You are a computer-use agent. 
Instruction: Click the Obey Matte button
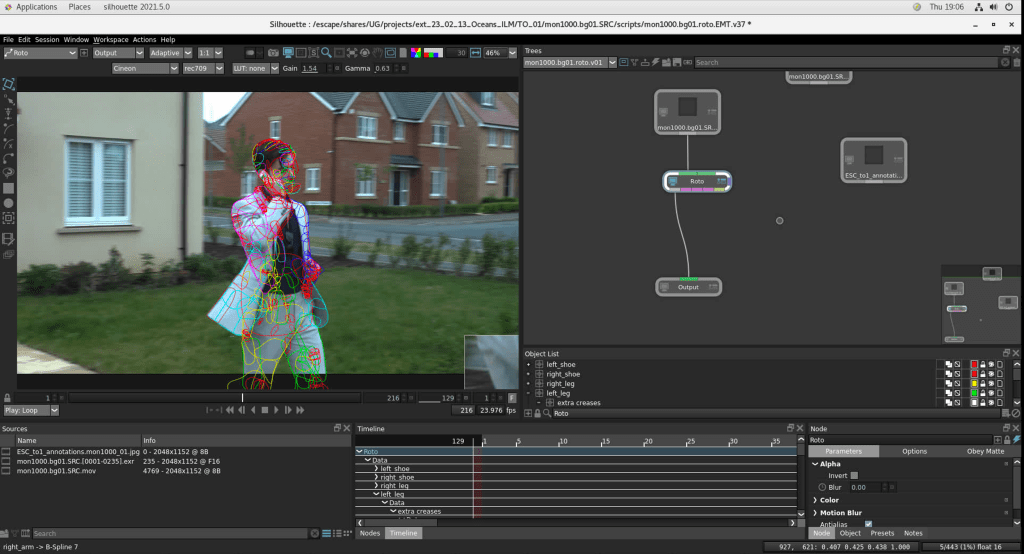(x=984, y=451)
